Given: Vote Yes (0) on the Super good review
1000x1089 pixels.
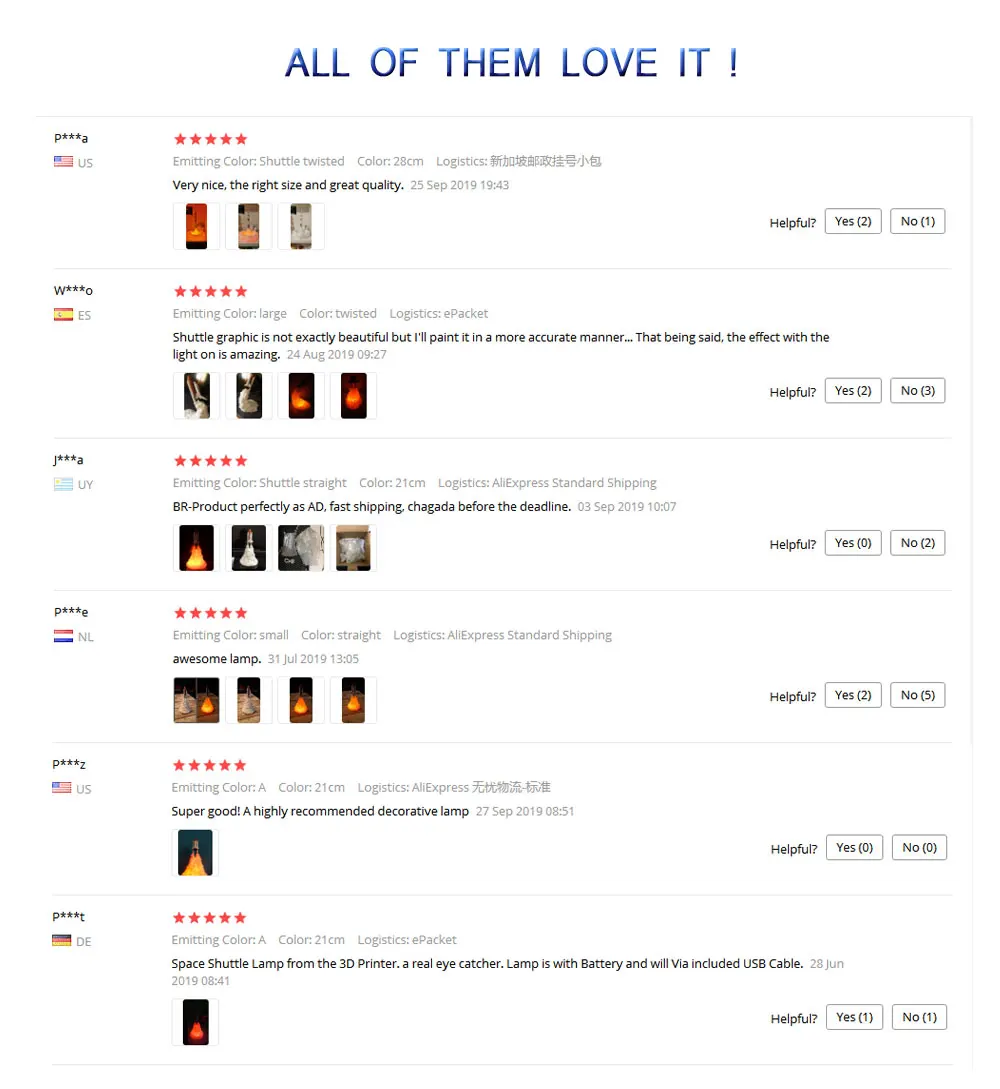Looking at the screenshot, I should (x=854, y=848).
